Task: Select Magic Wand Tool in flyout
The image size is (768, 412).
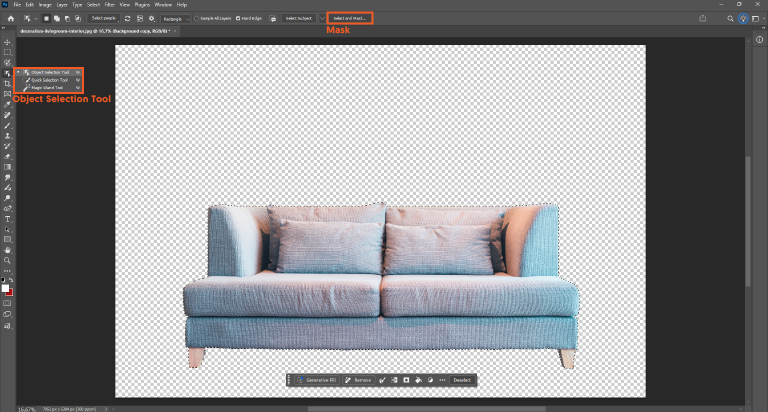Action: (49, 88)
